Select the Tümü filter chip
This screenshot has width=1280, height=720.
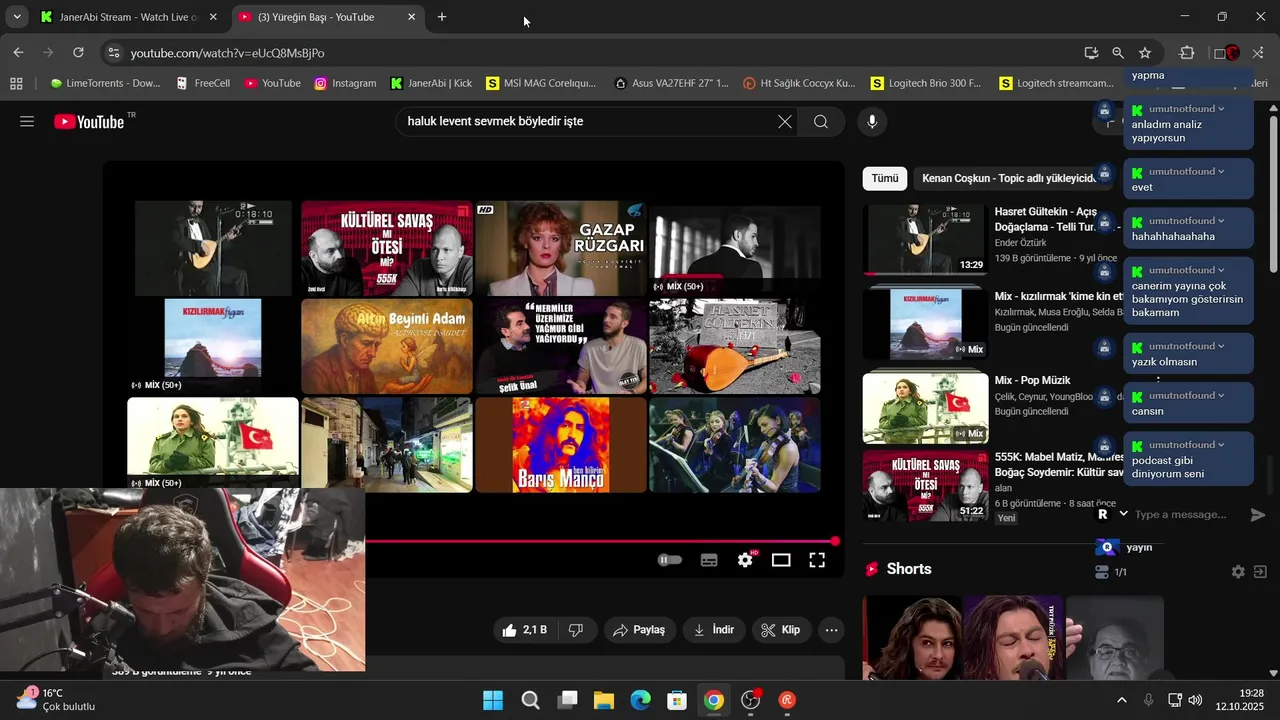click(884, 178)
